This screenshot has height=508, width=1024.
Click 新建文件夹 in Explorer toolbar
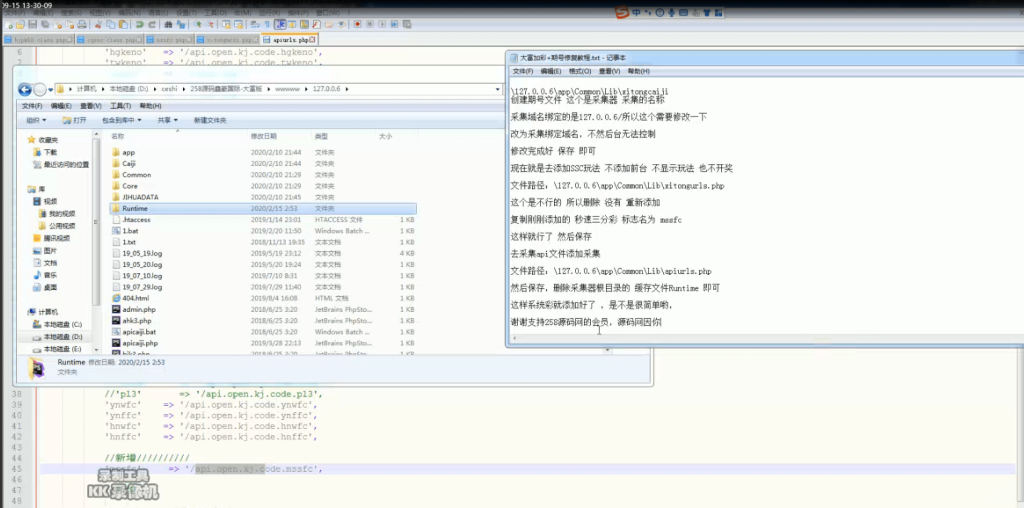point(210,120)
